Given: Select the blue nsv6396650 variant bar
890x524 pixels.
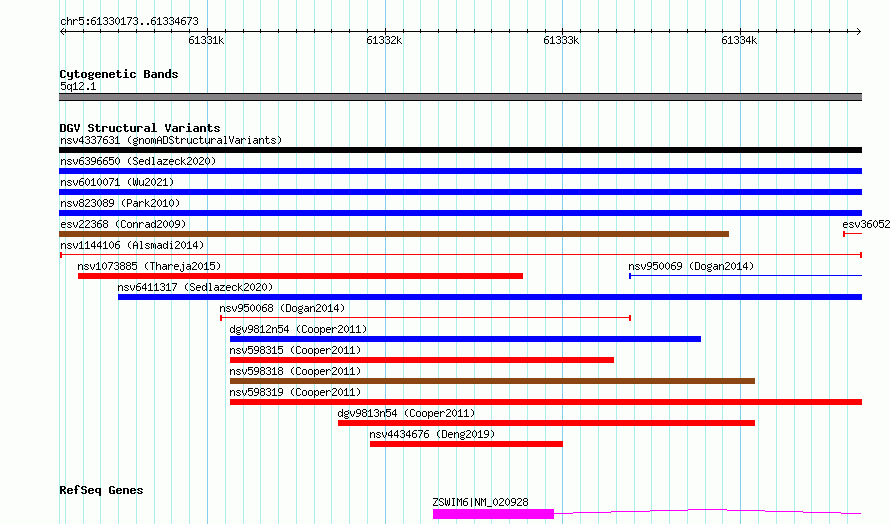Looking at the screenshot, I should (x=460, y=171).
